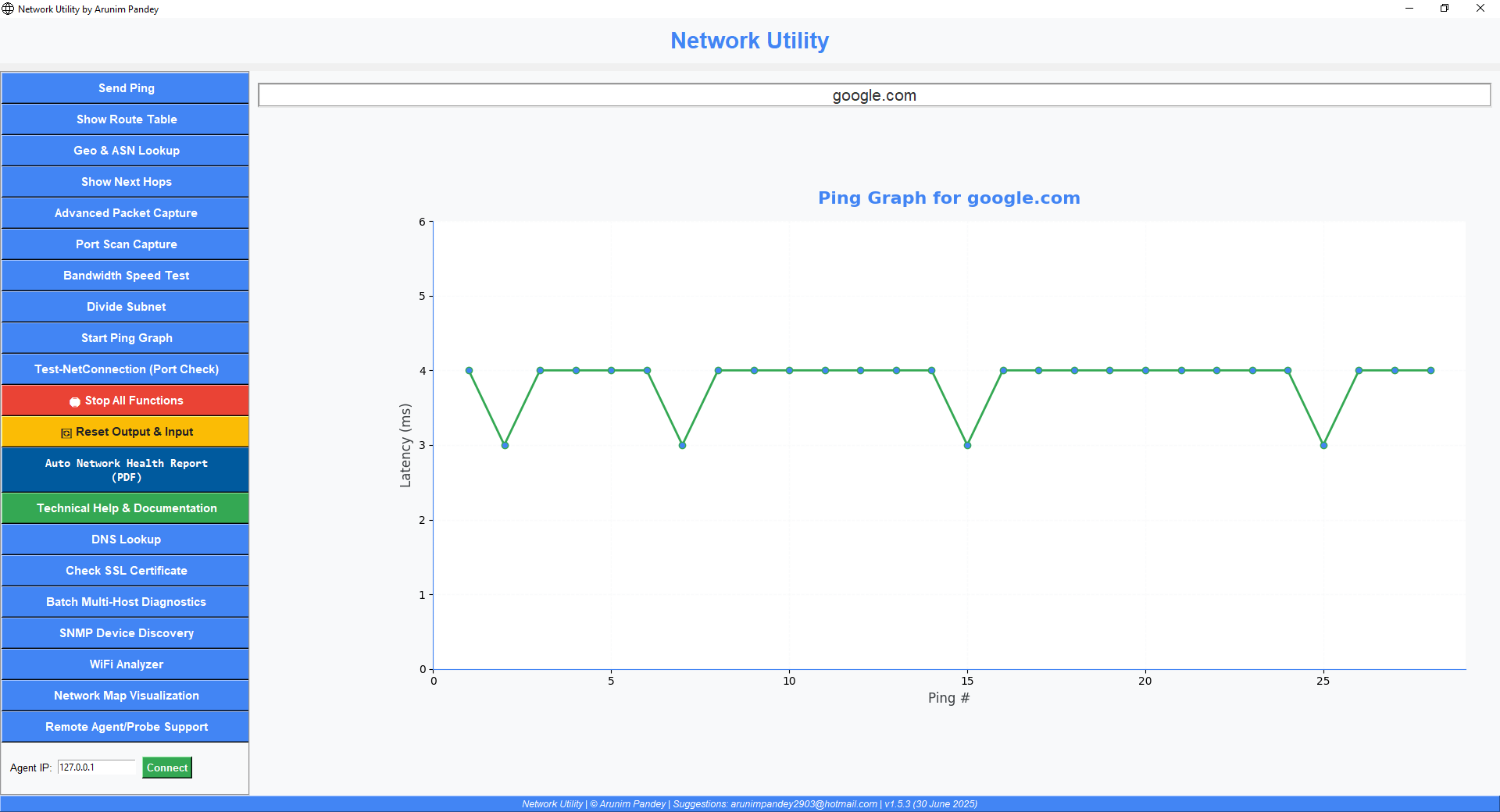Image resolution: width=1500 pixels, height=812 pixels.
Task: Start the Bandwidth Speed Test
Action: (x=125, y=275)
